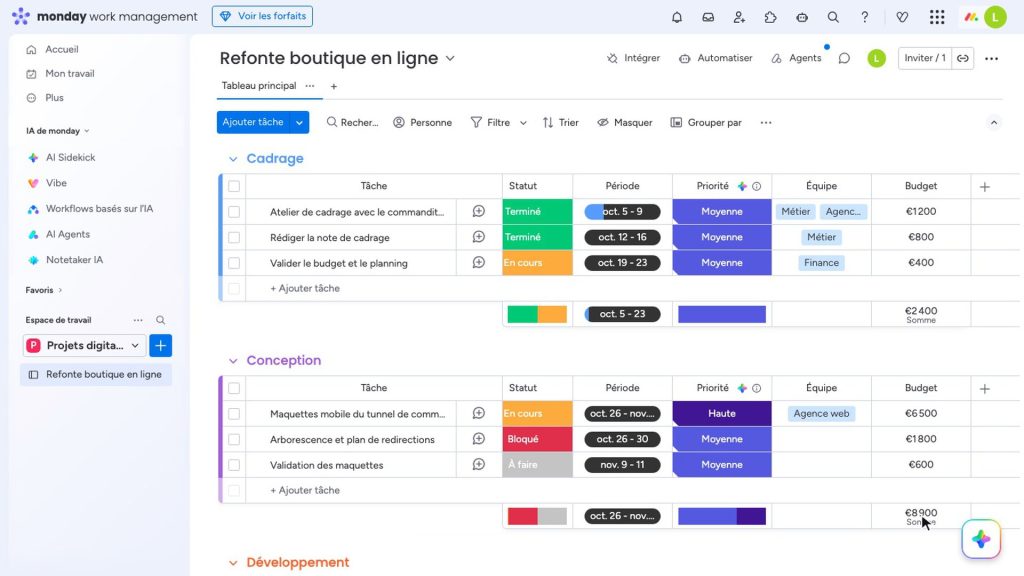Add new item with blue plus in workspace
Viewport: 1024px width, 576px height.
[161, 345]
